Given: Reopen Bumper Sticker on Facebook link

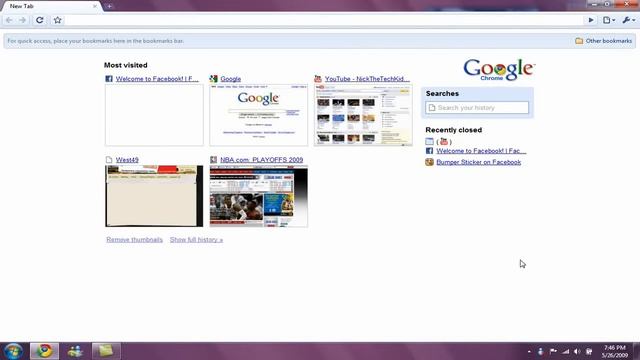Looking at the screenshot, I should coord(478,162).
